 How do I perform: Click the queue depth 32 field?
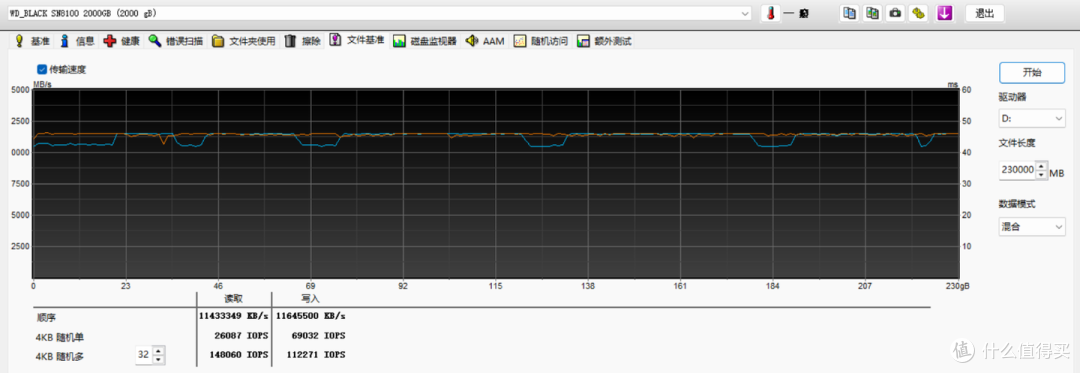click(x=144, y=355)
